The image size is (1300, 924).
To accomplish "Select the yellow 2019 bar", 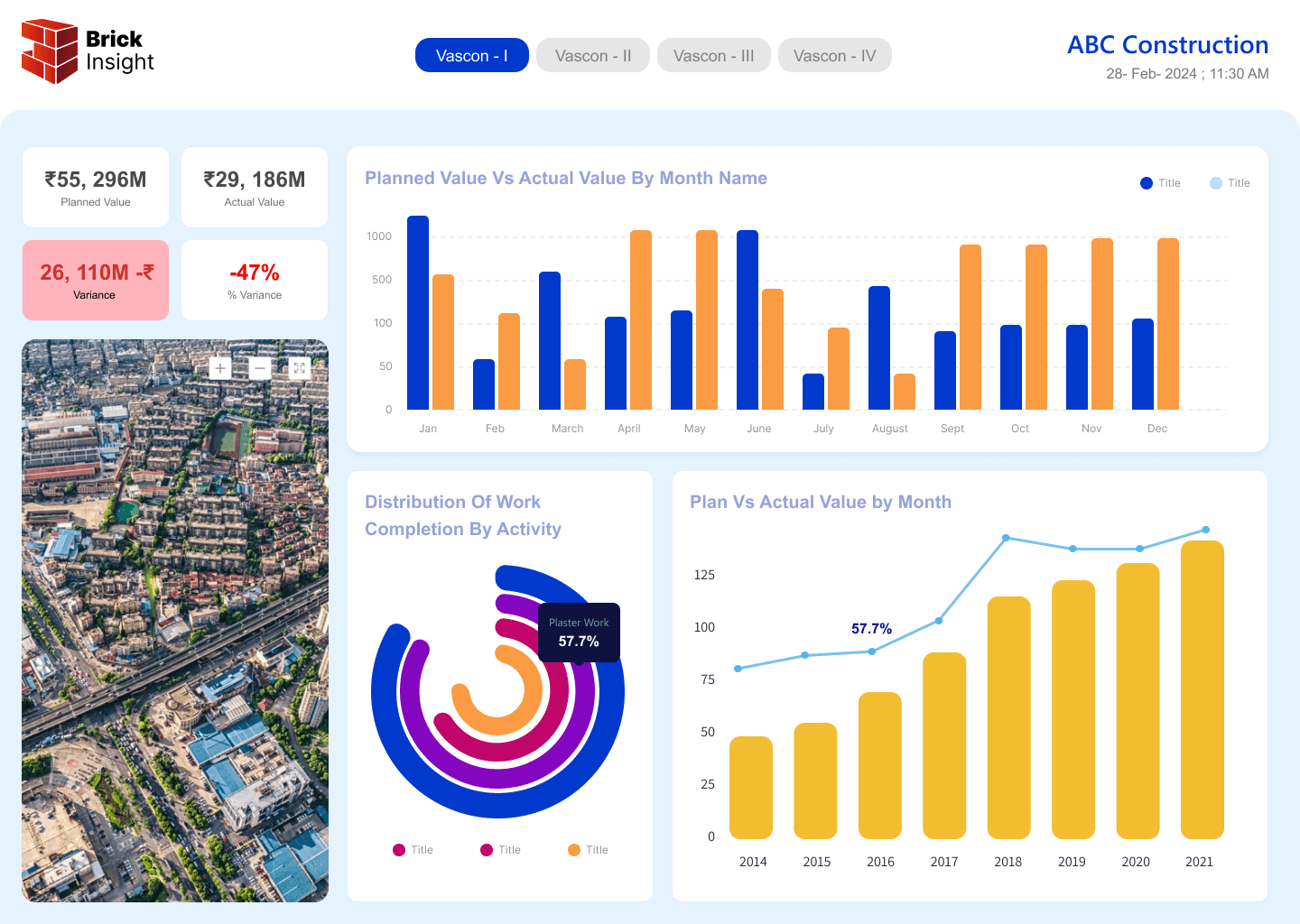I will pos(1073,709).
